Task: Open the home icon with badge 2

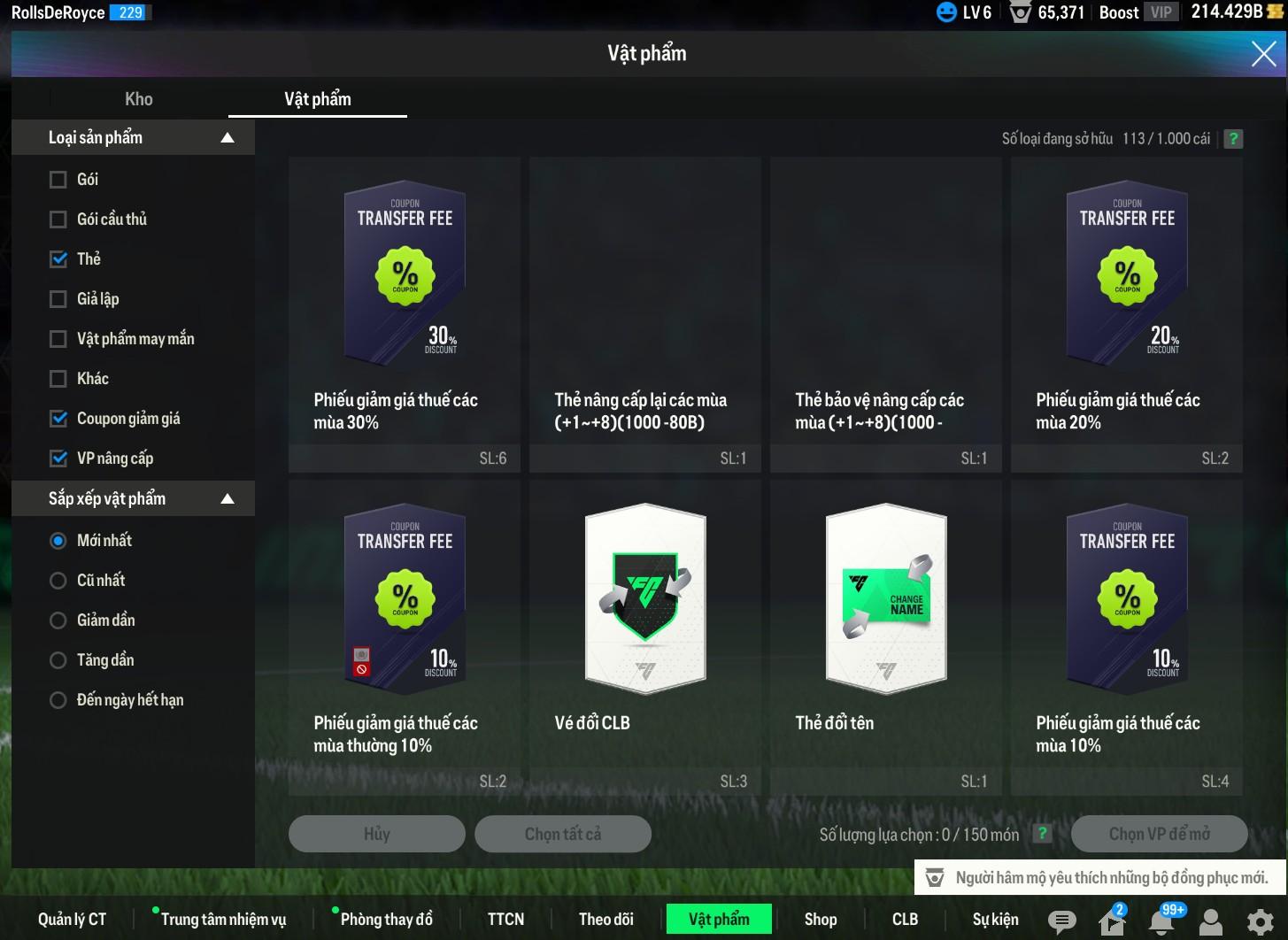Action: click(x=1112, y=921)
